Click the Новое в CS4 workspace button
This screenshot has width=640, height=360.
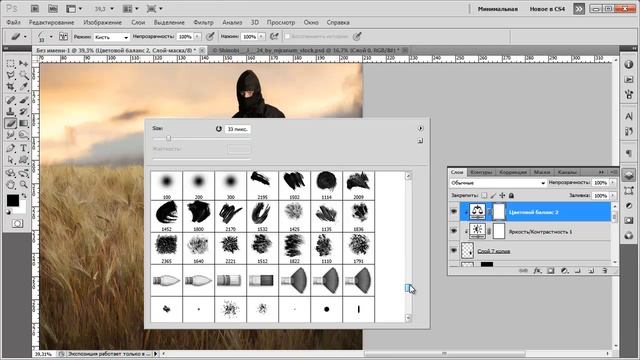tap(547, 9)
